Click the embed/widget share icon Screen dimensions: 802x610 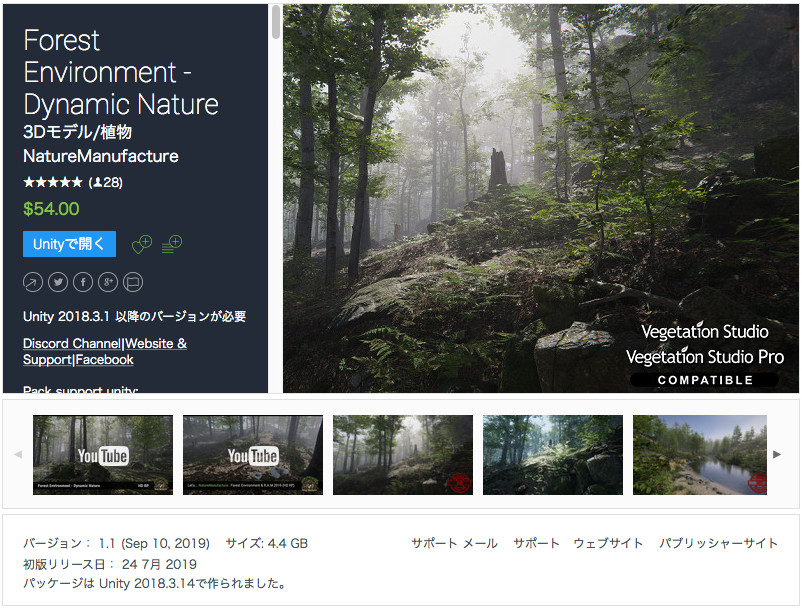point(133,282)
